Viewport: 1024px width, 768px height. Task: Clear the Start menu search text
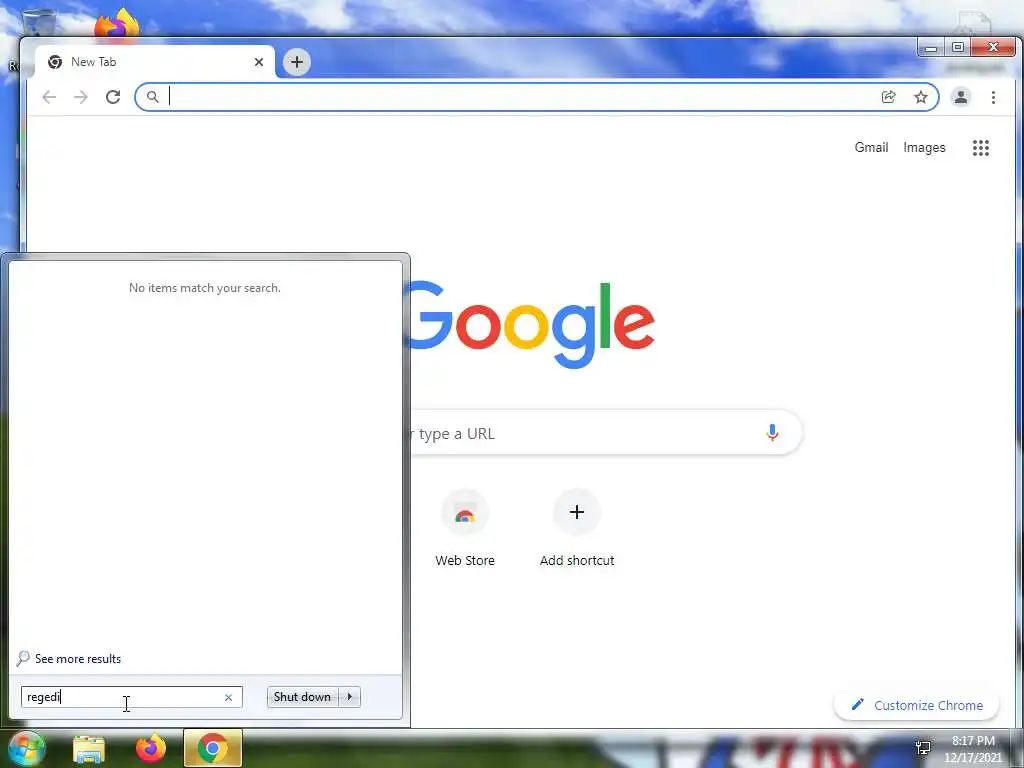[x=229, y=697]
